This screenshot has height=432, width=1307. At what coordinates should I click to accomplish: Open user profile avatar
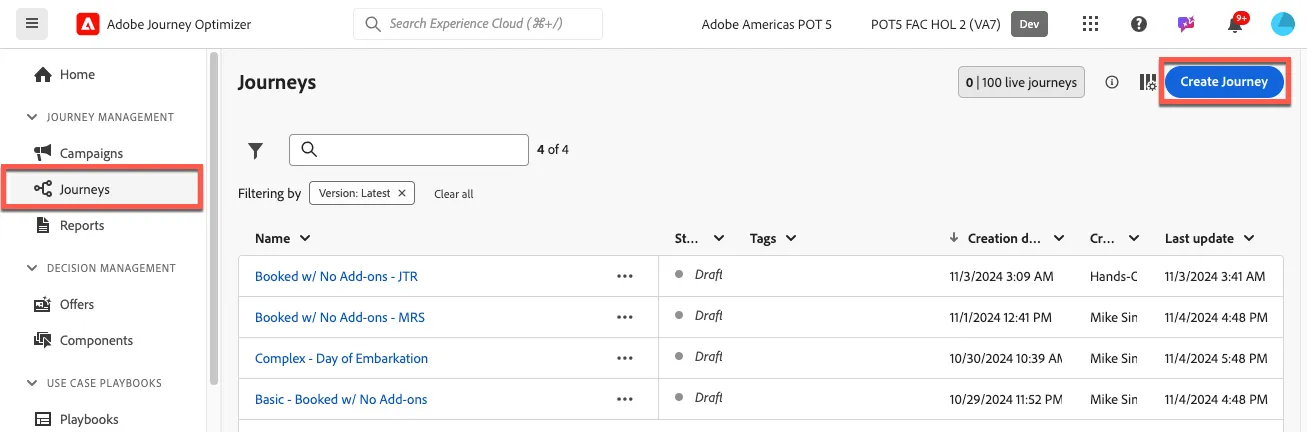(1283, 24)
